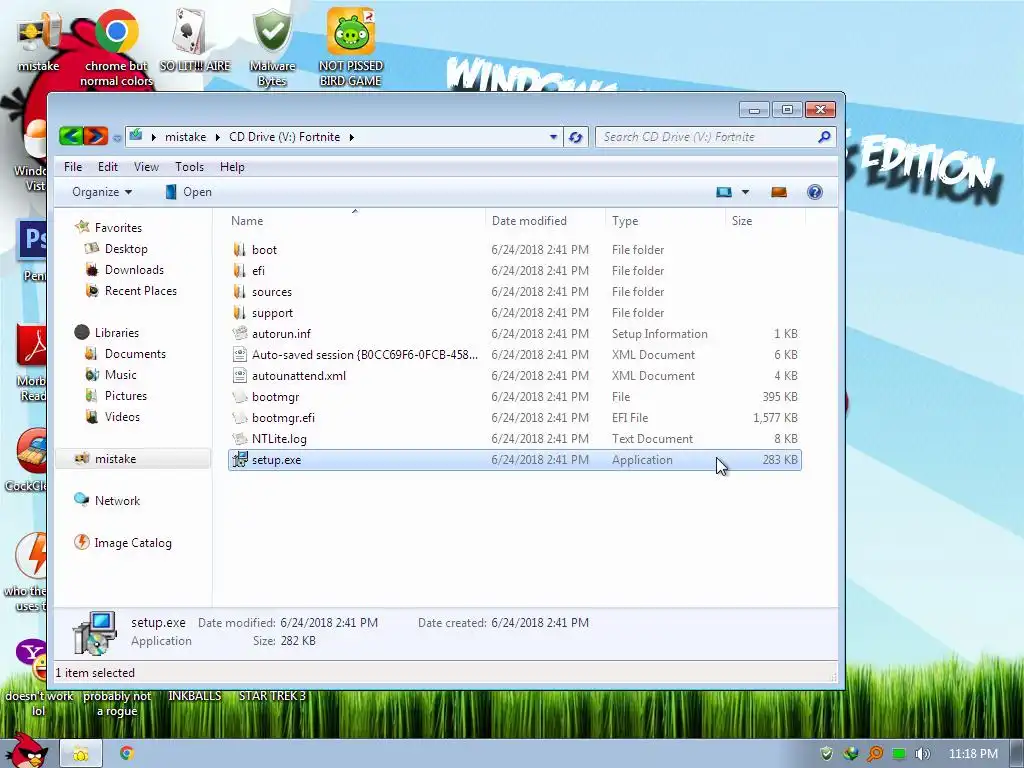Click the security shield tray icon
Viewport: 1024px width, 768px height.
click(826, 754)
